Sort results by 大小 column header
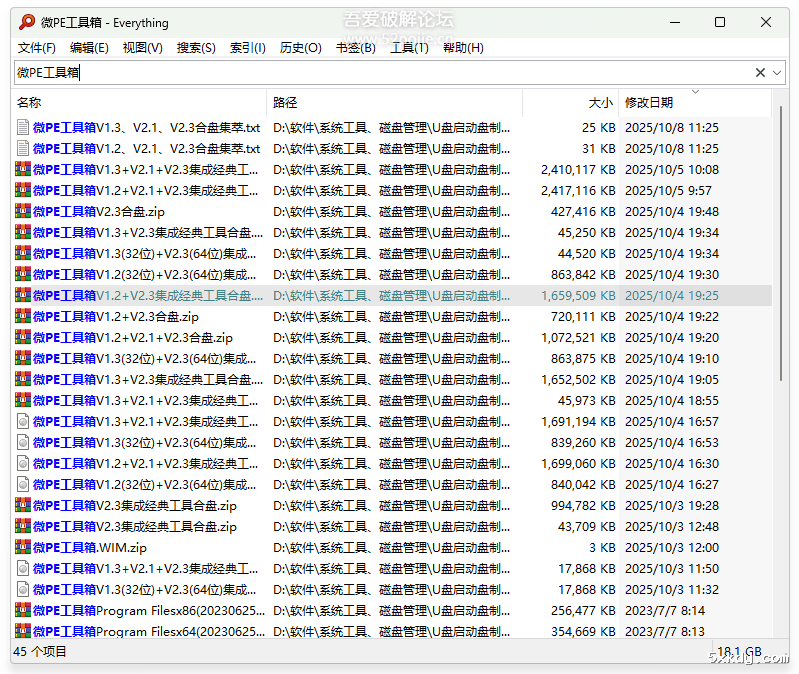Image resolution: width=799 pixels, height=674 pixels. click(570, 102)
